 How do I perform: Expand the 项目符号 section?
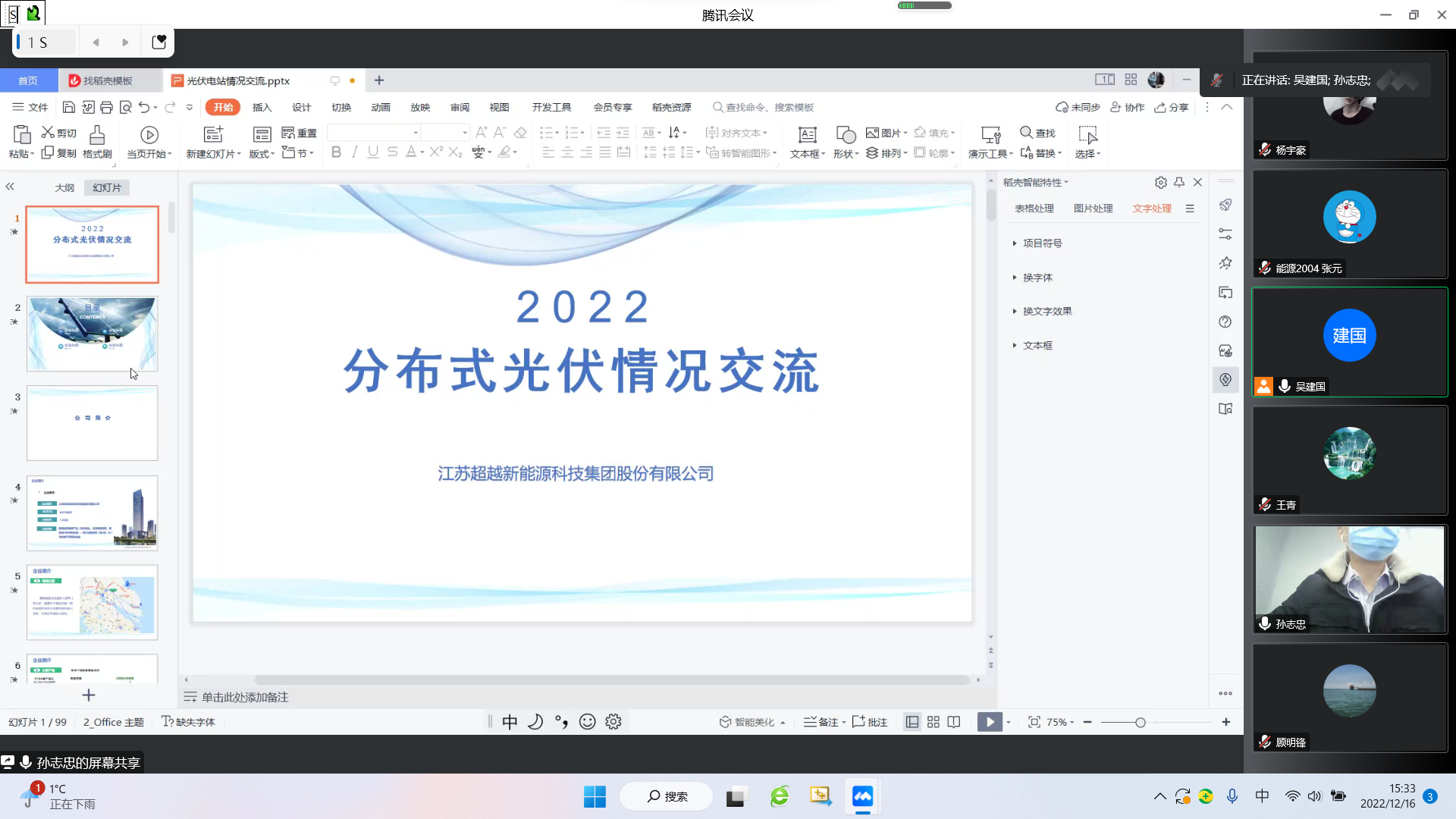[x=1041, y=243]
